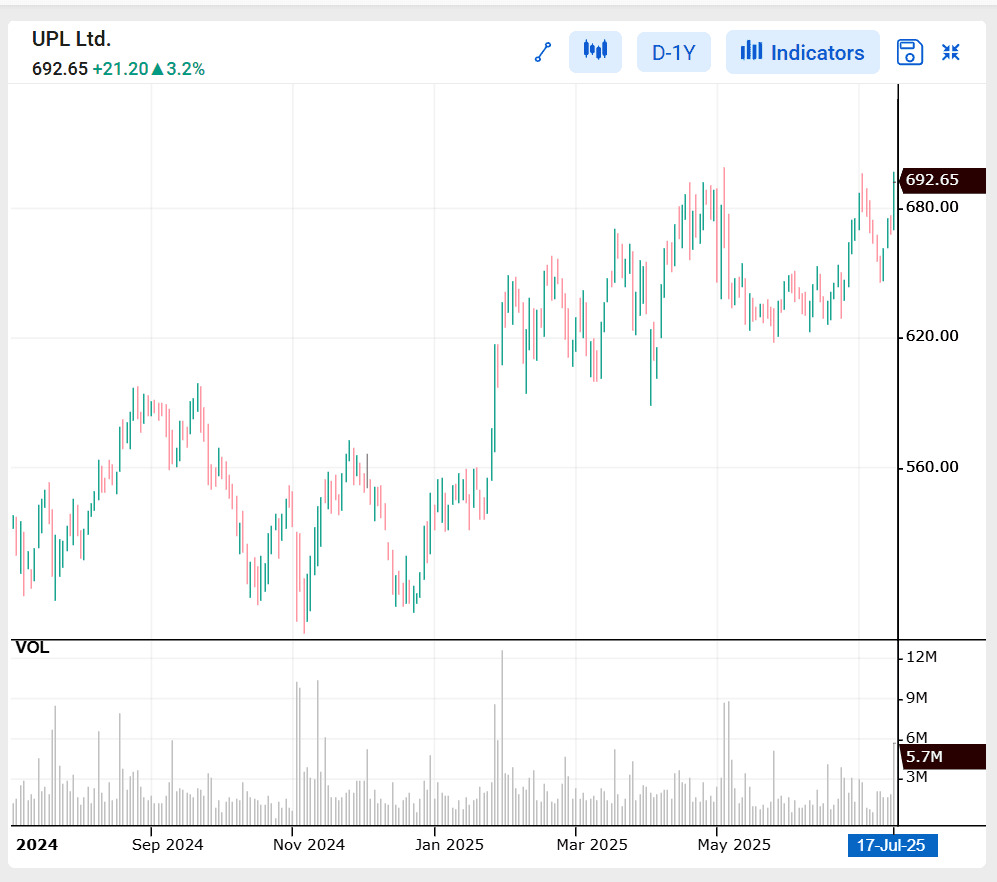Click the save chart icon
The height and width of the screenshot is (882, 997).
(x=910, y=52)
